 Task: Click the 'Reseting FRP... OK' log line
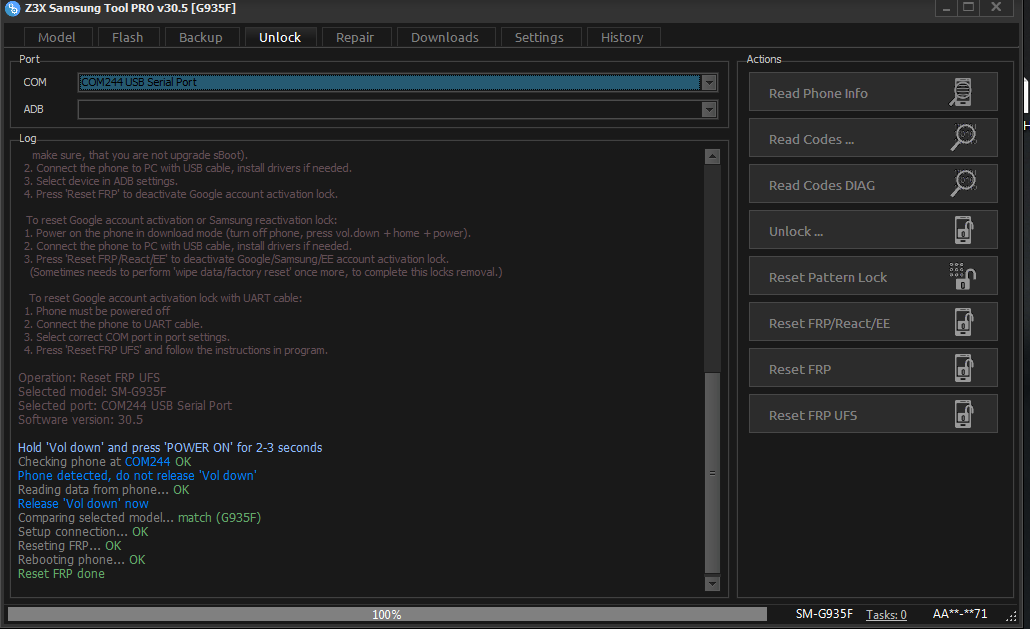(70, 546)
